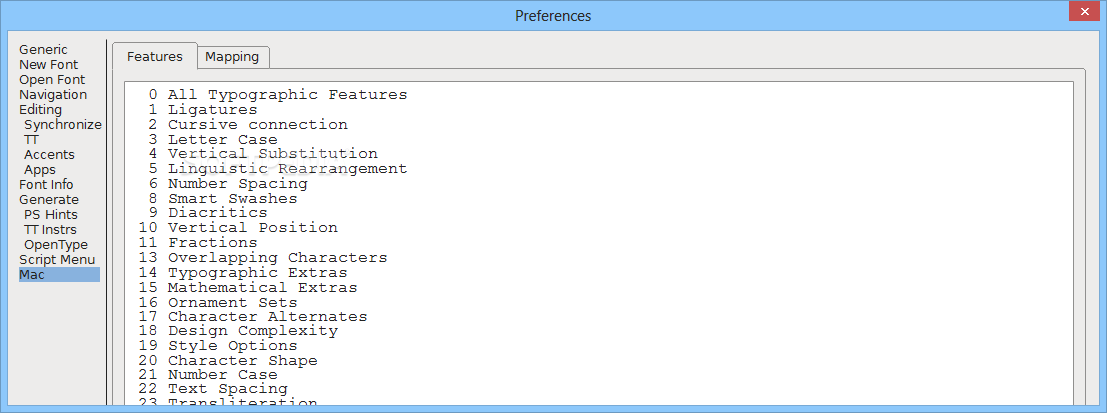Open the Synchronize sub-section
The image size is (1107, 413).
pyautogui.click(x=63, y=125)
